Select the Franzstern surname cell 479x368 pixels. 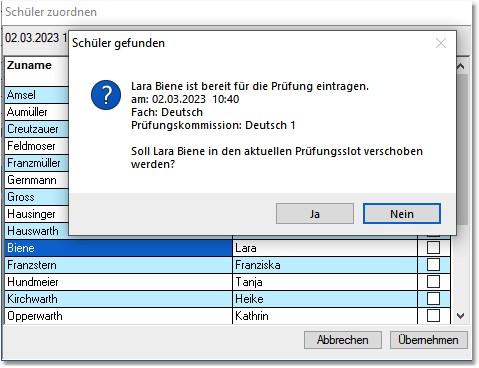(119, 265)
